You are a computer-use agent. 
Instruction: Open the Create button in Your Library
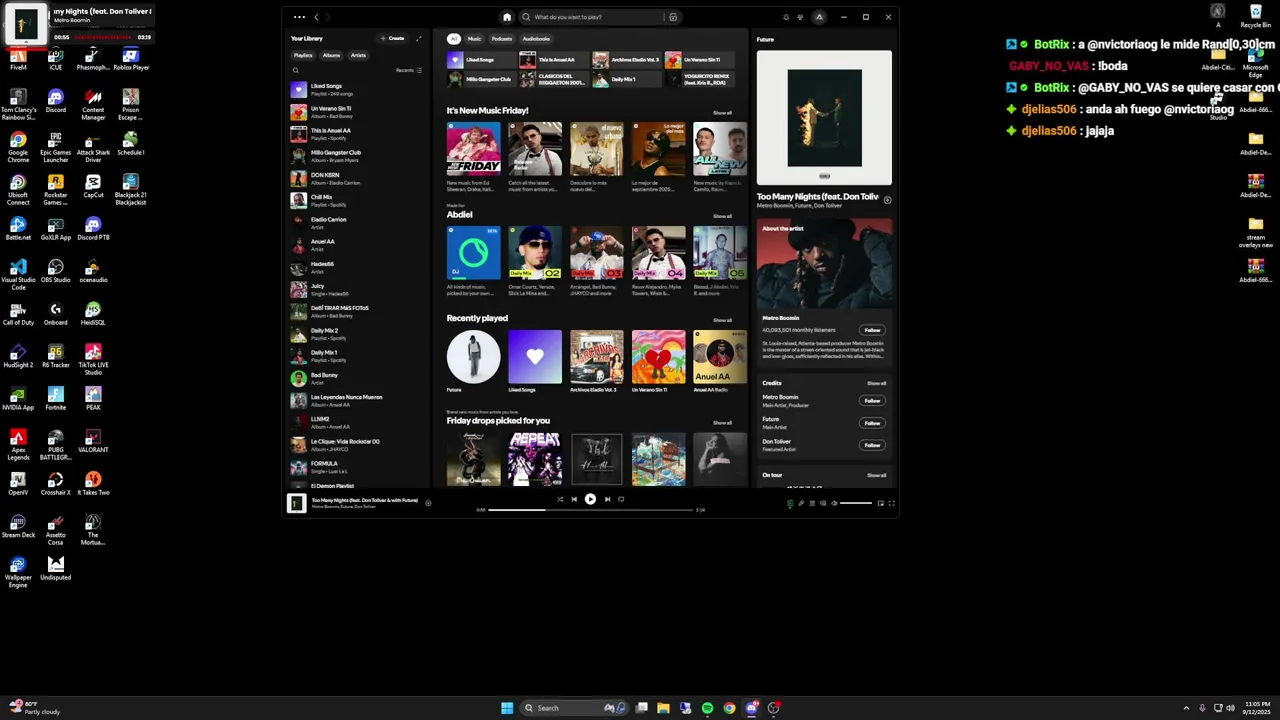point(393,38)
